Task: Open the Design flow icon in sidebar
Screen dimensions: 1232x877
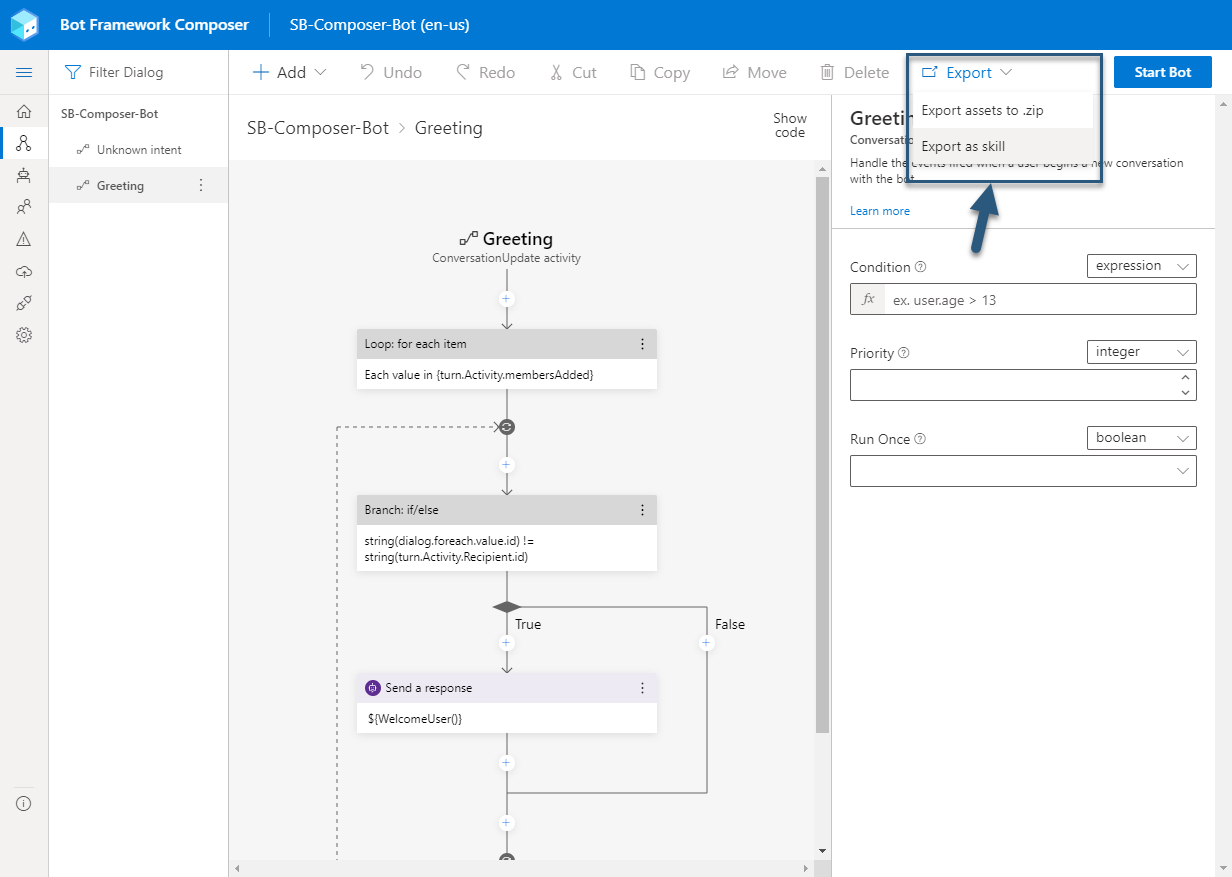Action: [x=24, y=143]
